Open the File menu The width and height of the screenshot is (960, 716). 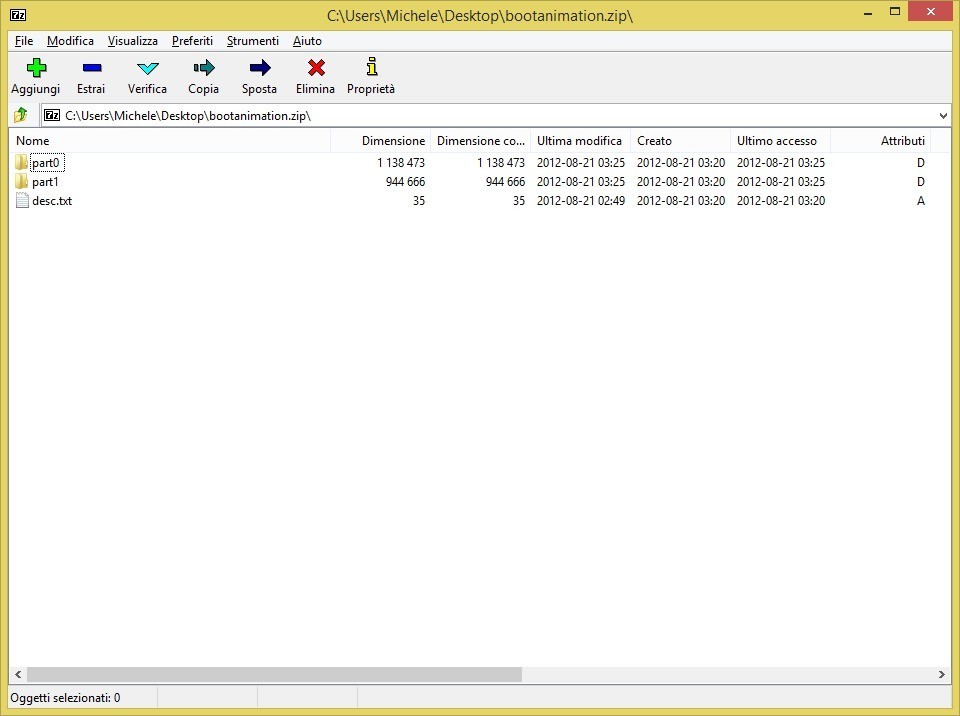coord(24,41)
